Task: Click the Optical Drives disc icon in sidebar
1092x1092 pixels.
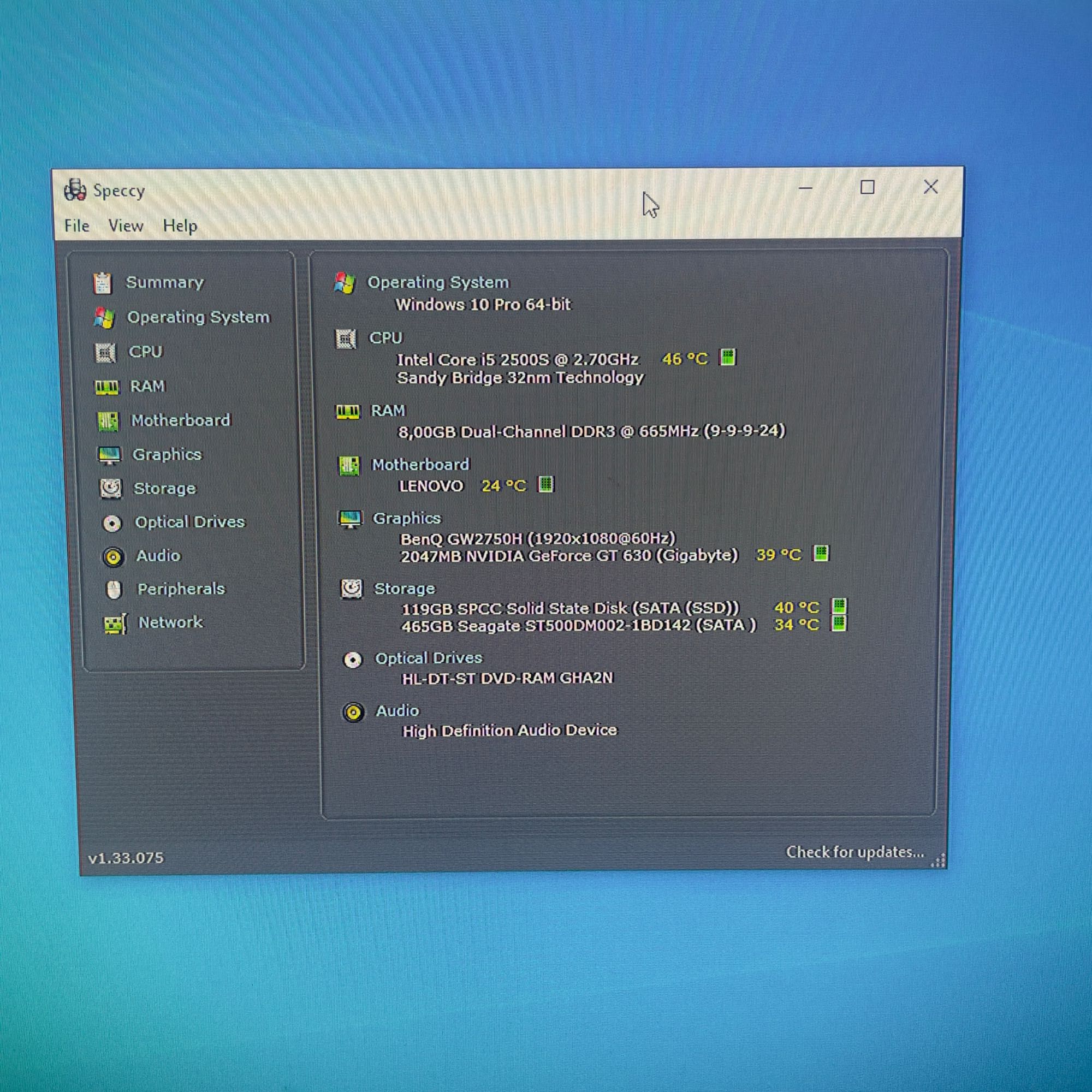Action: [112, 523]
